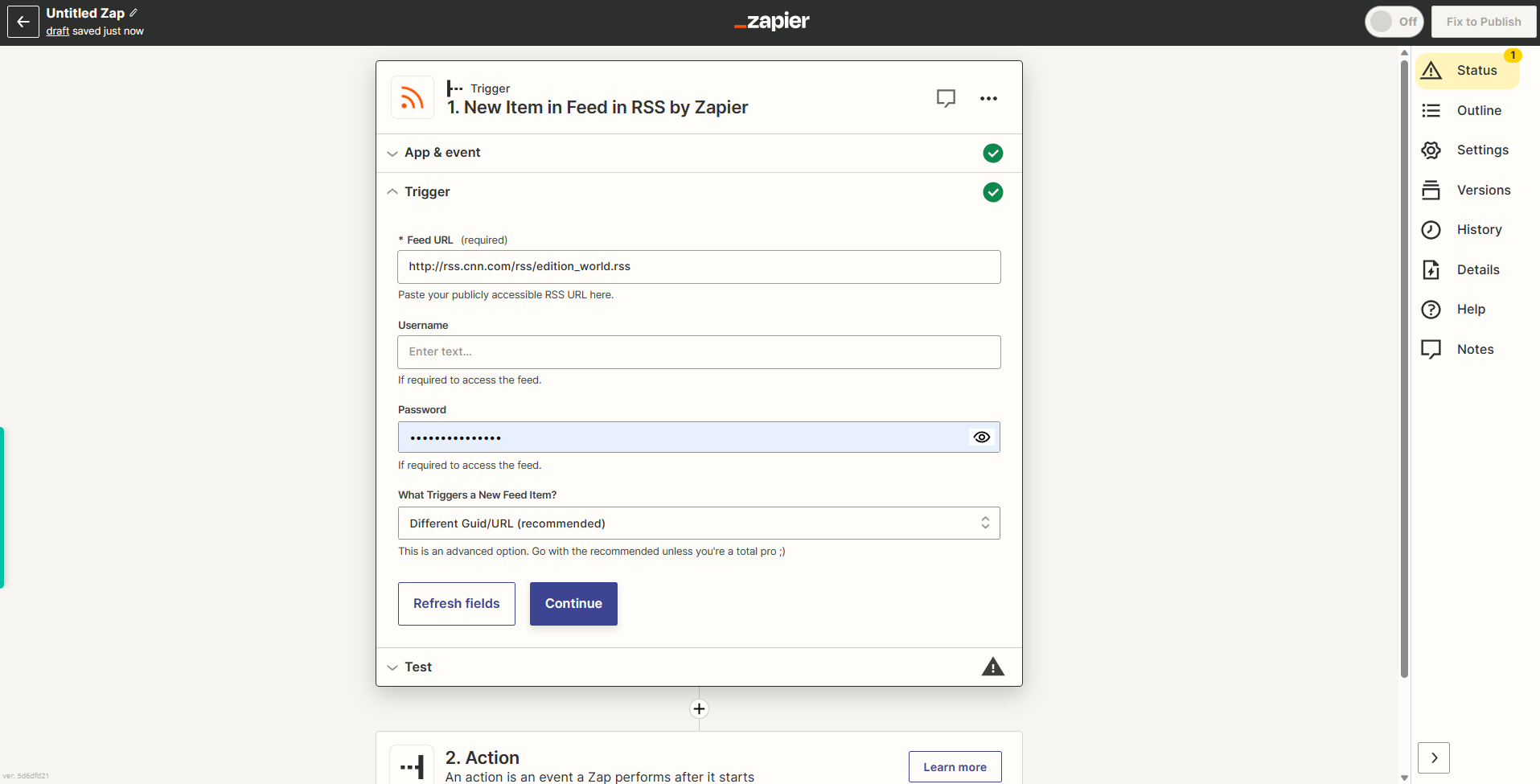Expand the Test section

pyautogui.click(x=699, y=667)
